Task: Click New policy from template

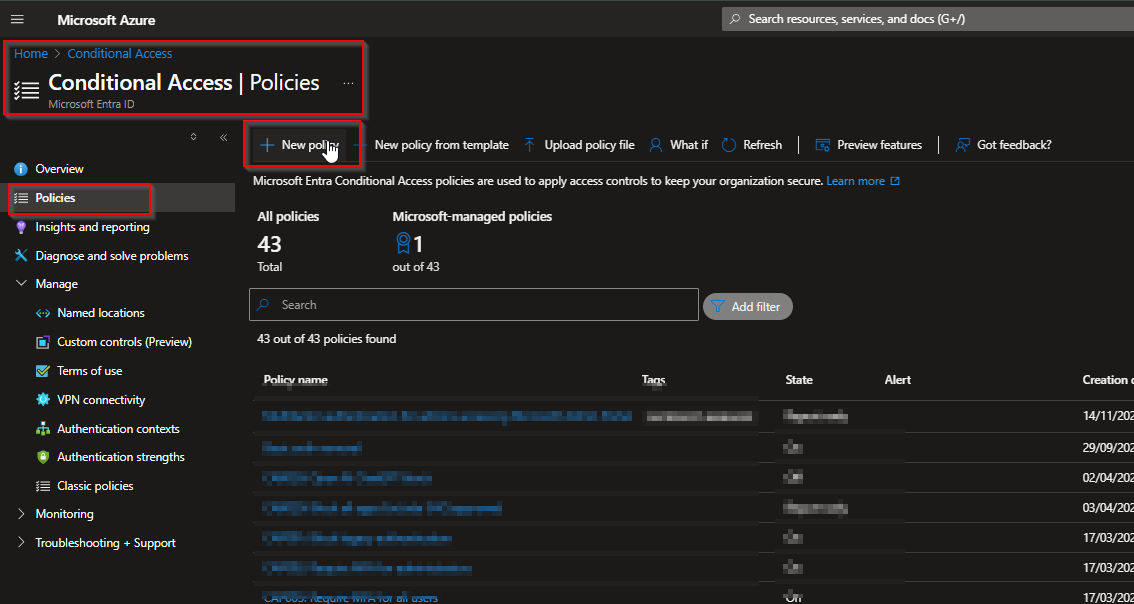Action: [x=441, y=145]
